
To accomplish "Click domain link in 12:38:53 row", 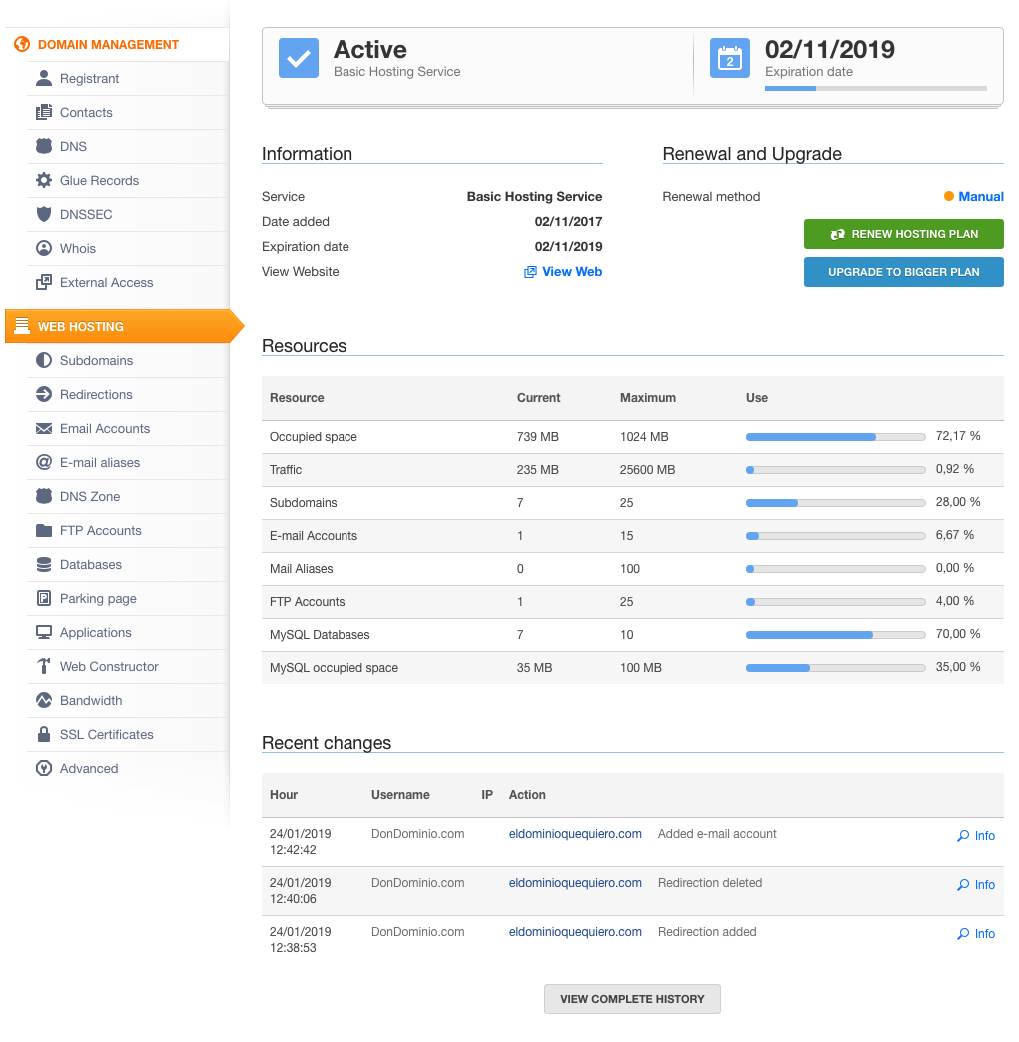I will click(x=575, y=932).
